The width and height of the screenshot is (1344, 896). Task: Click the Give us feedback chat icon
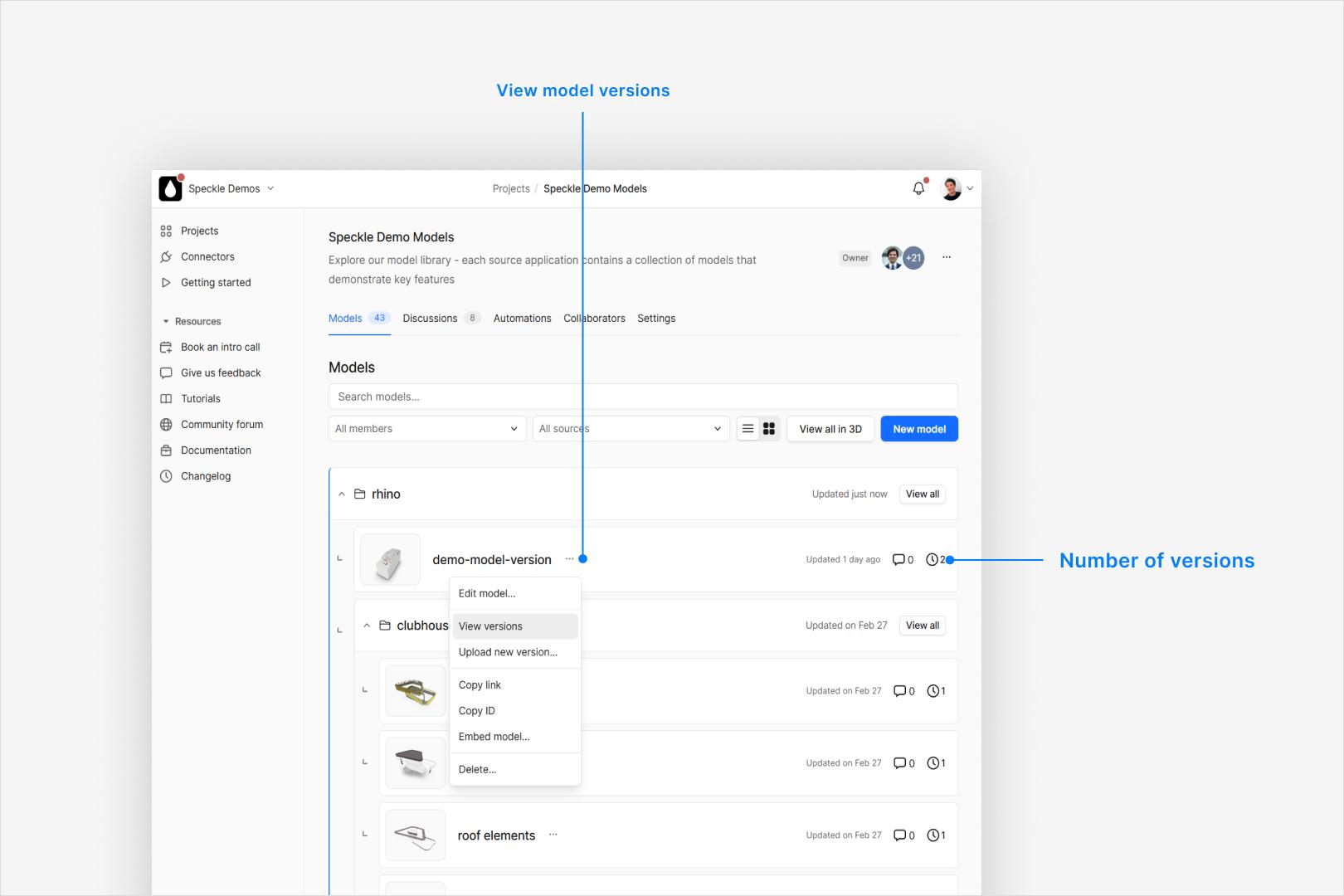pyautogui.click(x=166, y=373)
